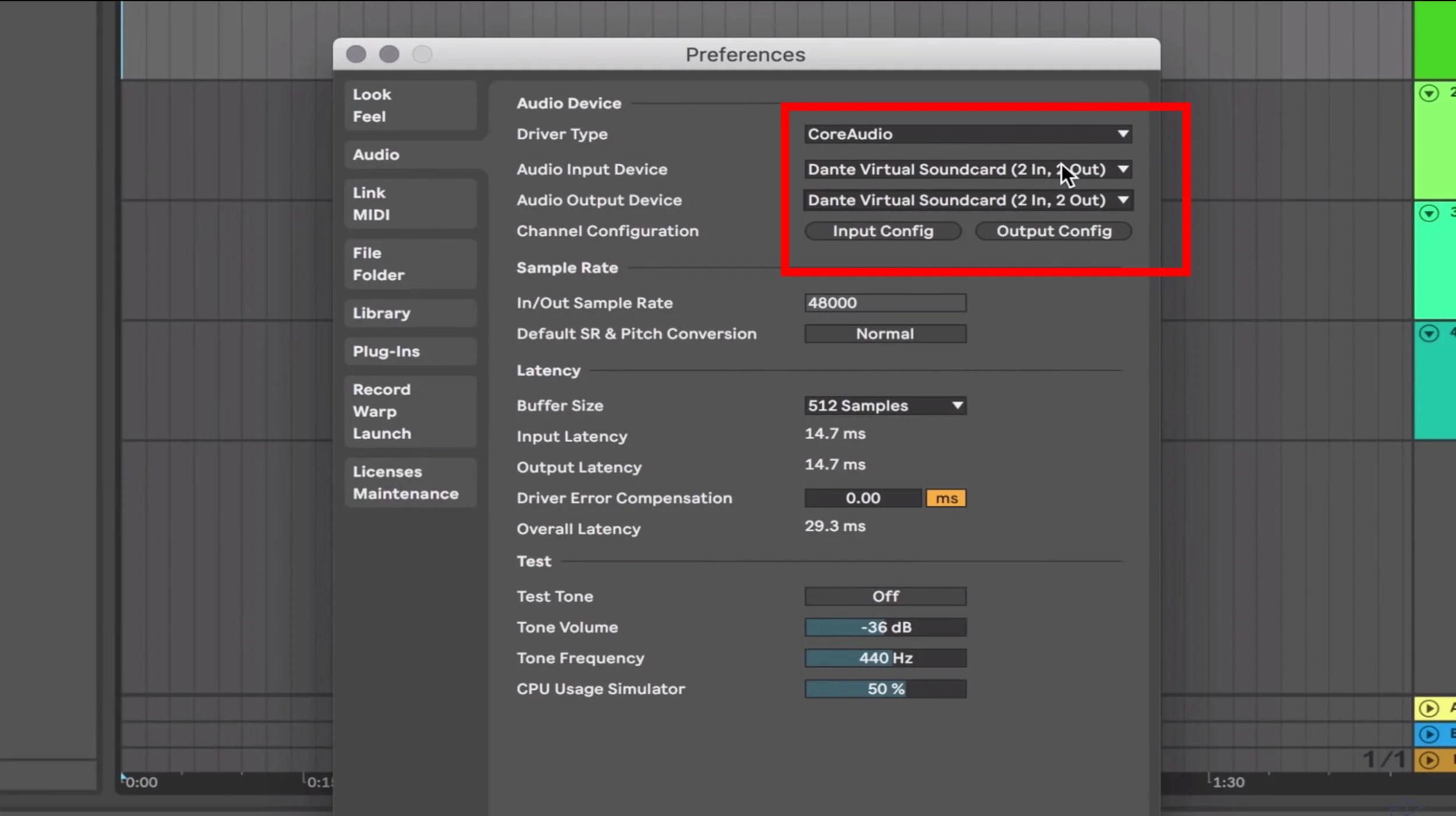Viewport: 1456px width, 816px height.
Task: Click the 1:30 time ruler marker
Action: coord(1228,782)
